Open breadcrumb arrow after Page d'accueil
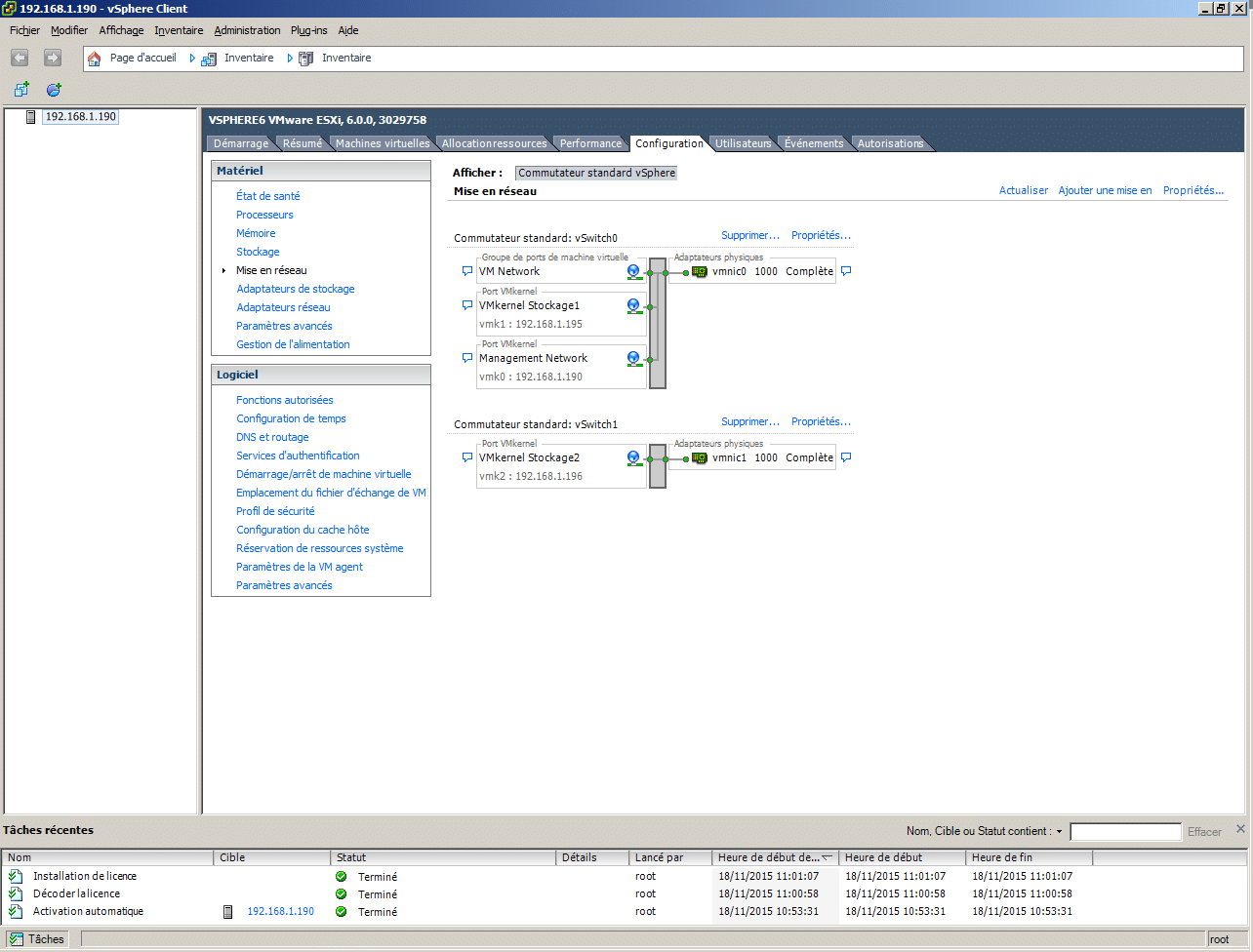The image size is (1253, 952). [x=193, y=59]
